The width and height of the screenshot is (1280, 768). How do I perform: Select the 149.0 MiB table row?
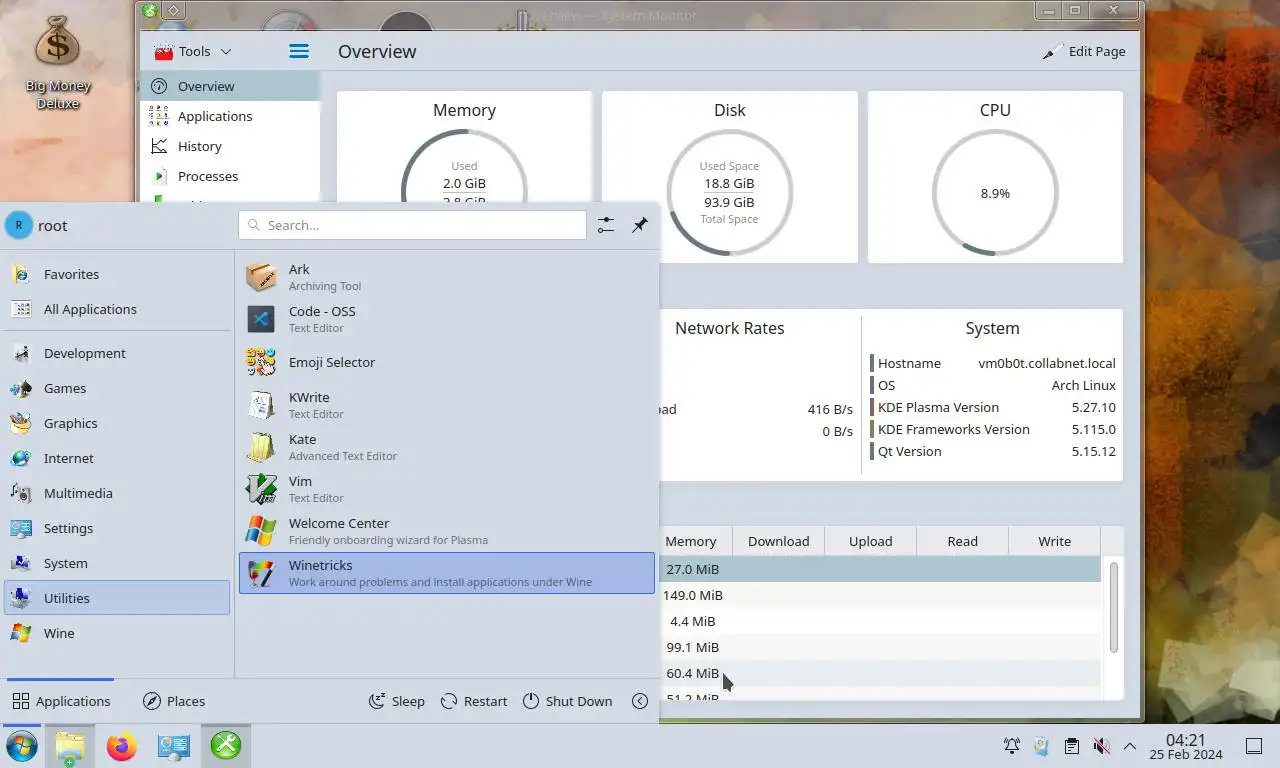[880, 595]
